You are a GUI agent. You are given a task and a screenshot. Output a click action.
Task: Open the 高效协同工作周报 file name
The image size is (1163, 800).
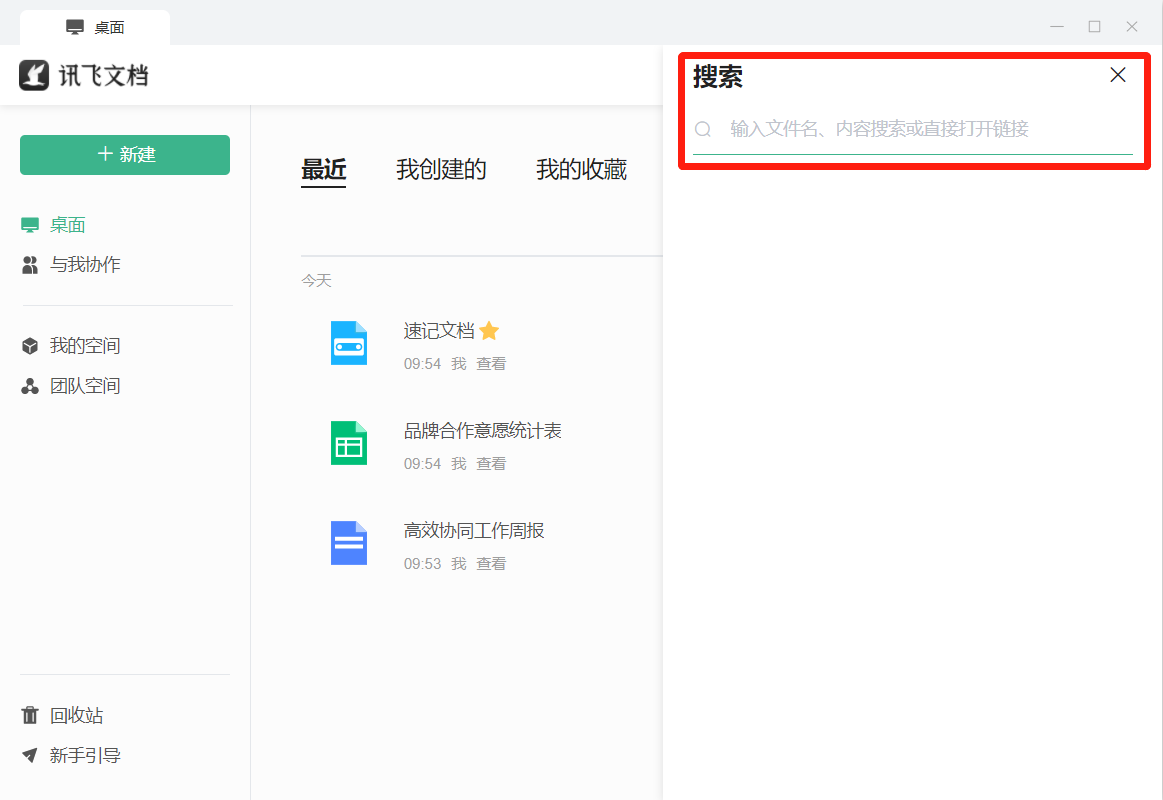point(474,531)
